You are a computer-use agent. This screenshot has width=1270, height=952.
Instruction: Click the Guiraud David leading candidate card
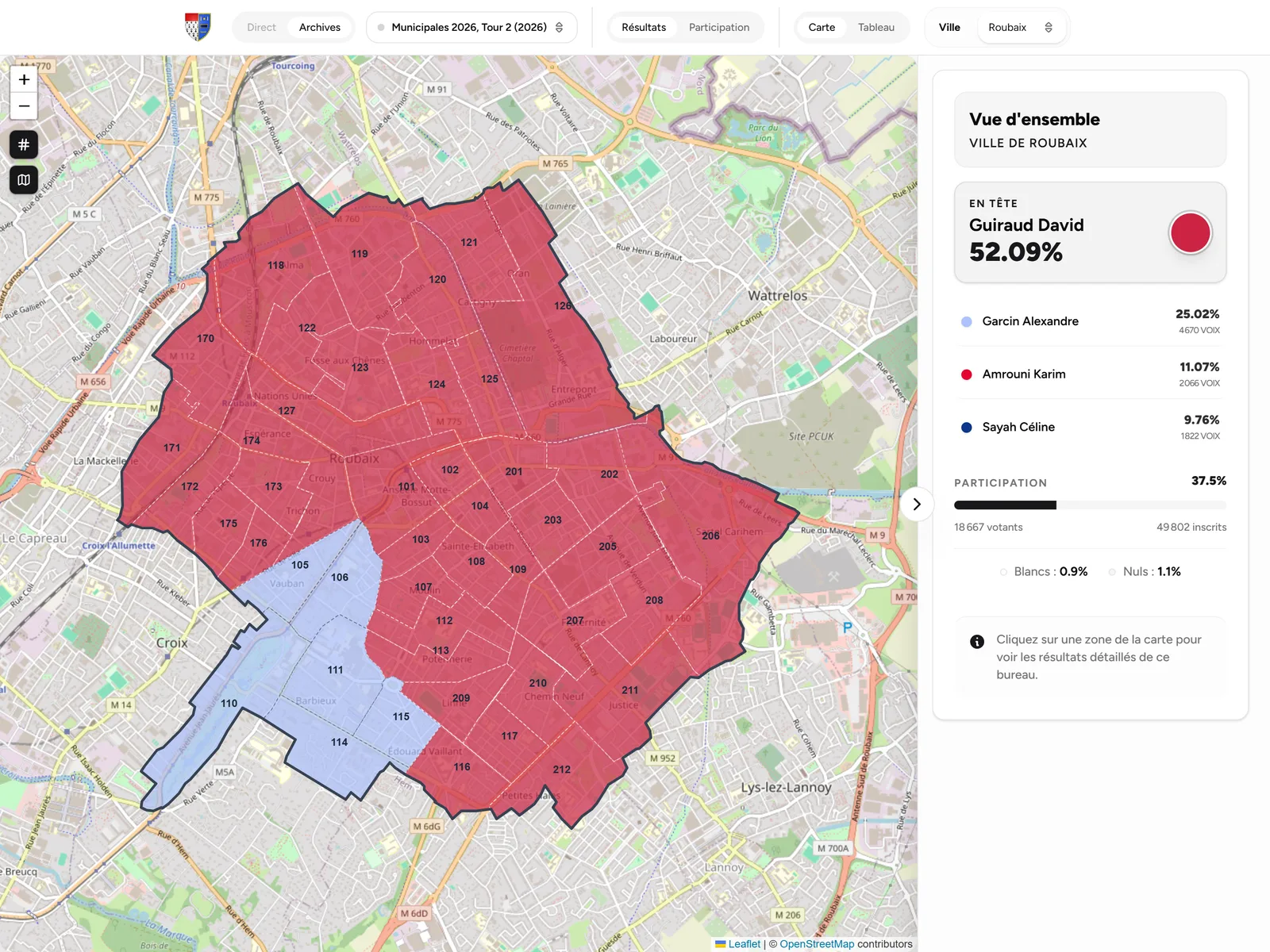(1090, 232)
